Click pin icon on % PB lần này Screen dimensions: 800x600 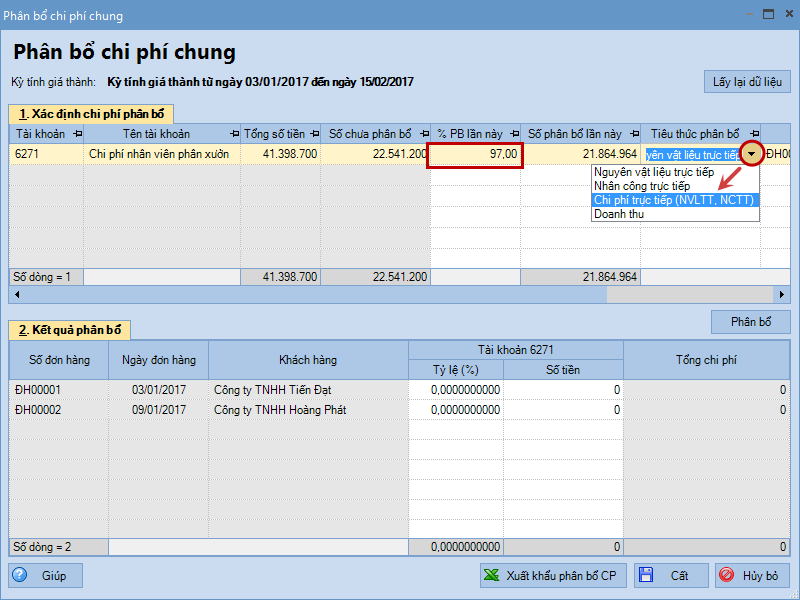tap(513, 134)
